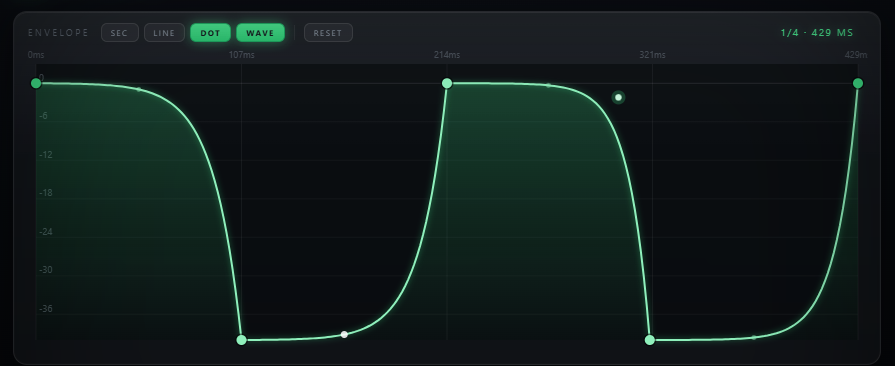Click the -36 dB scale label

coord(46,309)
